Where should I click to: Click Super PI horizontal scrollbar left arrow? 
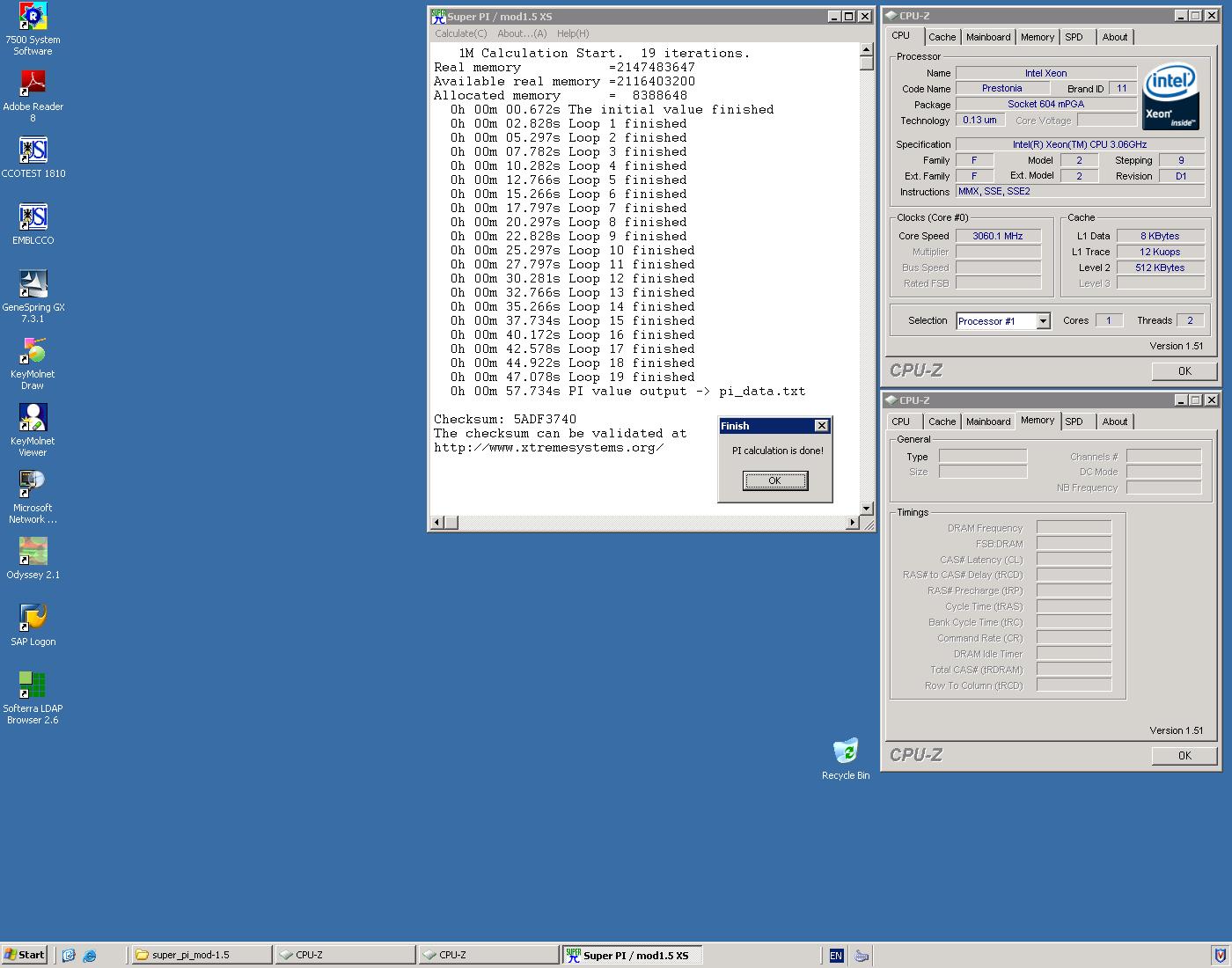pos(436,523)
